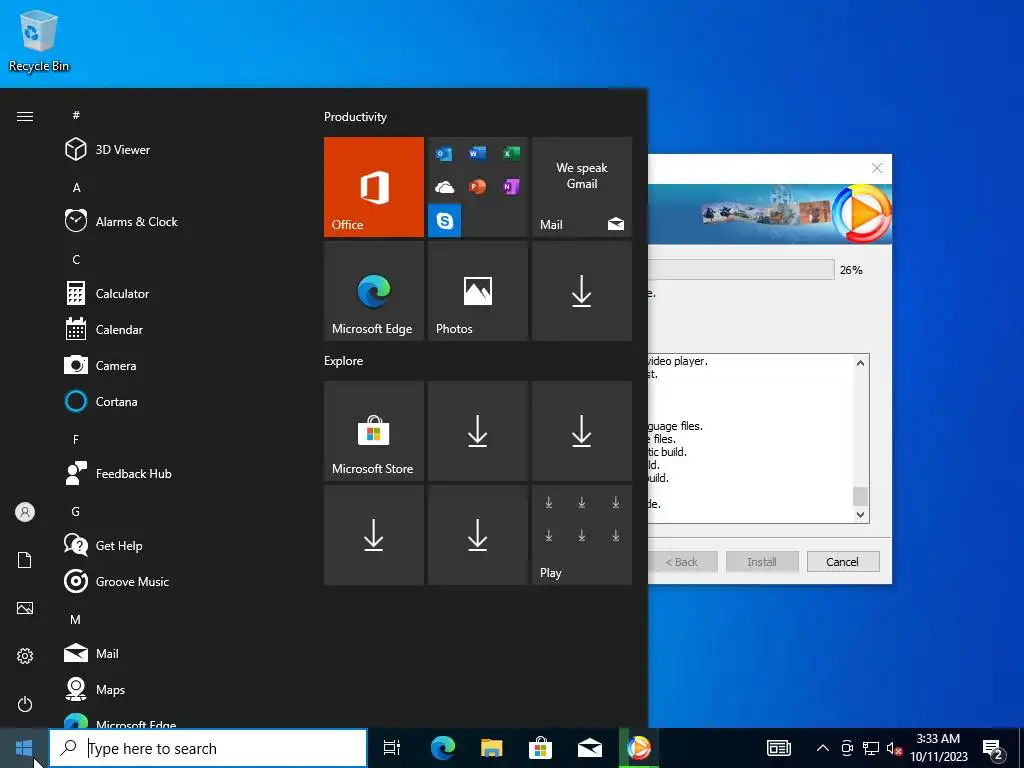Open the Excel icon in tile group

coord(511,153)
